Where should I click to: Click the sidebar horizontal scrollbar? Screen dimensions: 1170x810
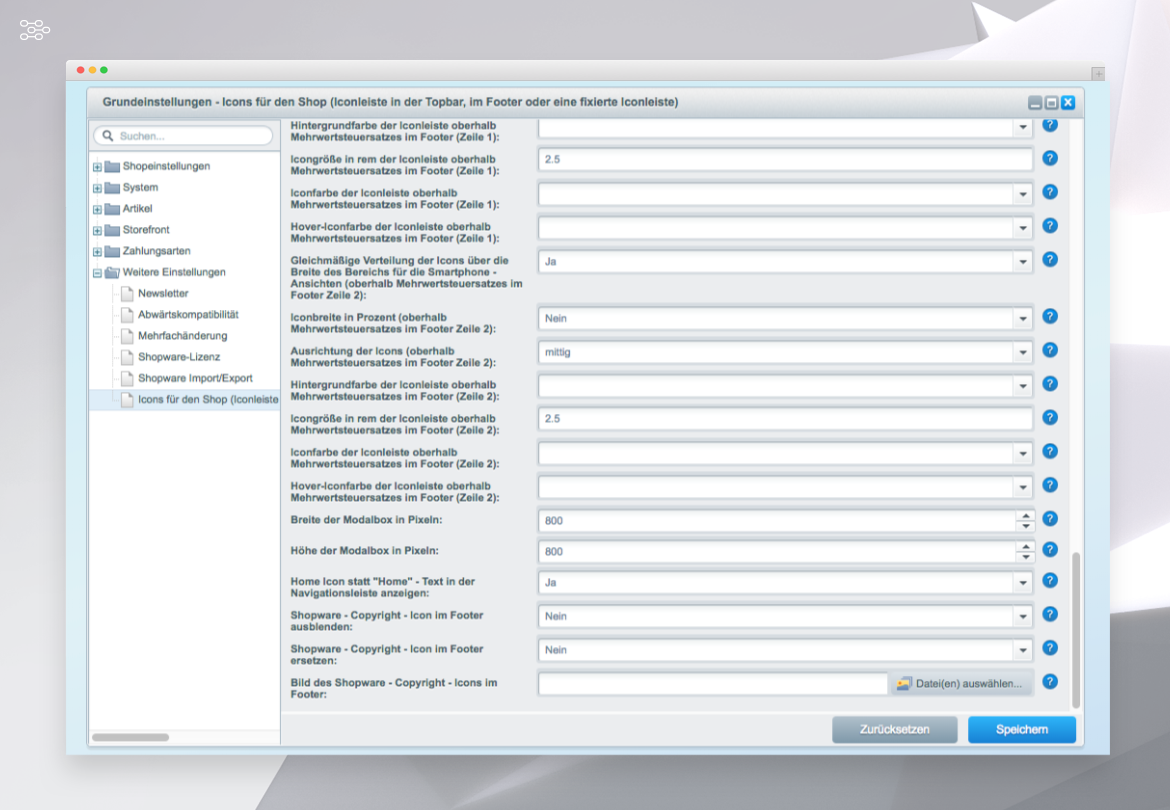[131, 738]
